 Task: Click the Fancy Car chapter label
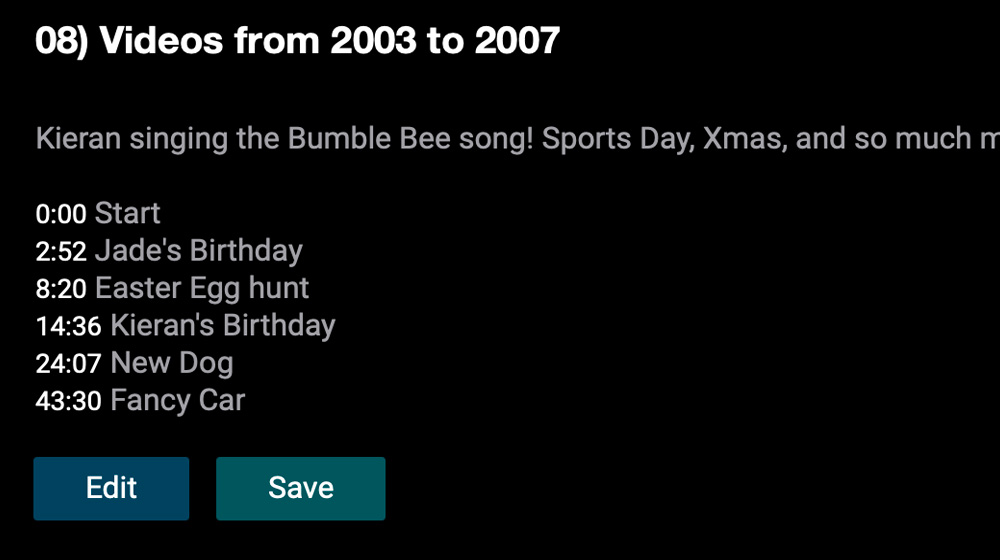(x=177, y=401)
